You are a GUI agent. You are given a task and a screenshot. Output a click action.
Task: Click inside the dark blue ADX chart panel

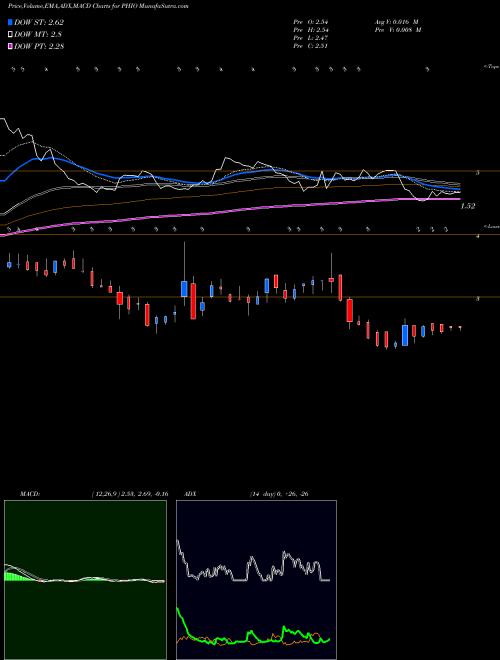click(x=256, y=580)
